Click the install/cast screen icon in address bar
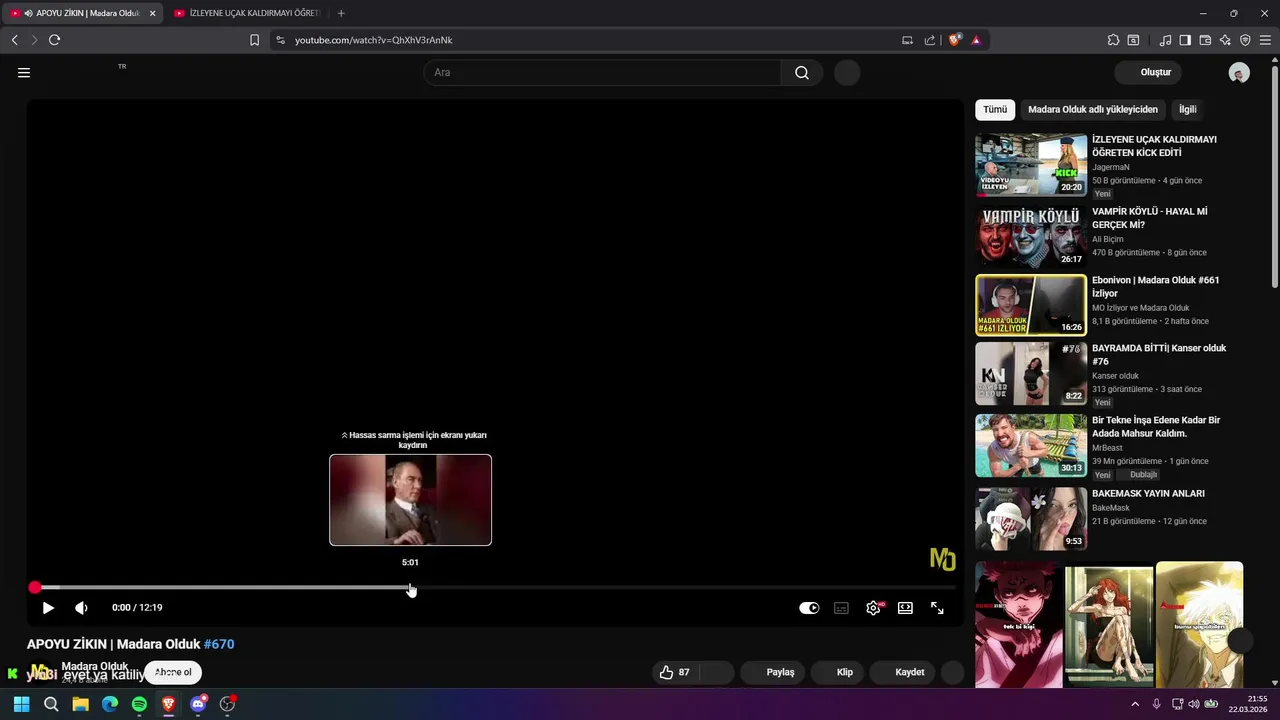 [x=907, y=40]
